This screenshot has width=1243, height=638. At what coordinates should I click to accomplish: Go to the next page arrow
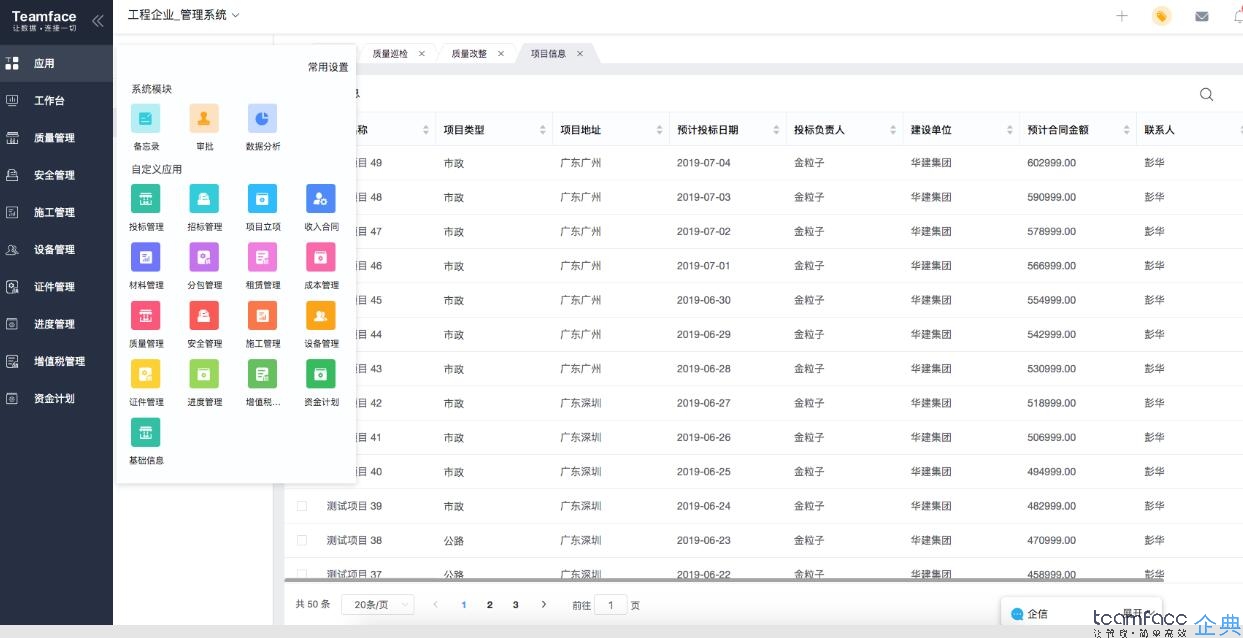click(x=543, y=604)
